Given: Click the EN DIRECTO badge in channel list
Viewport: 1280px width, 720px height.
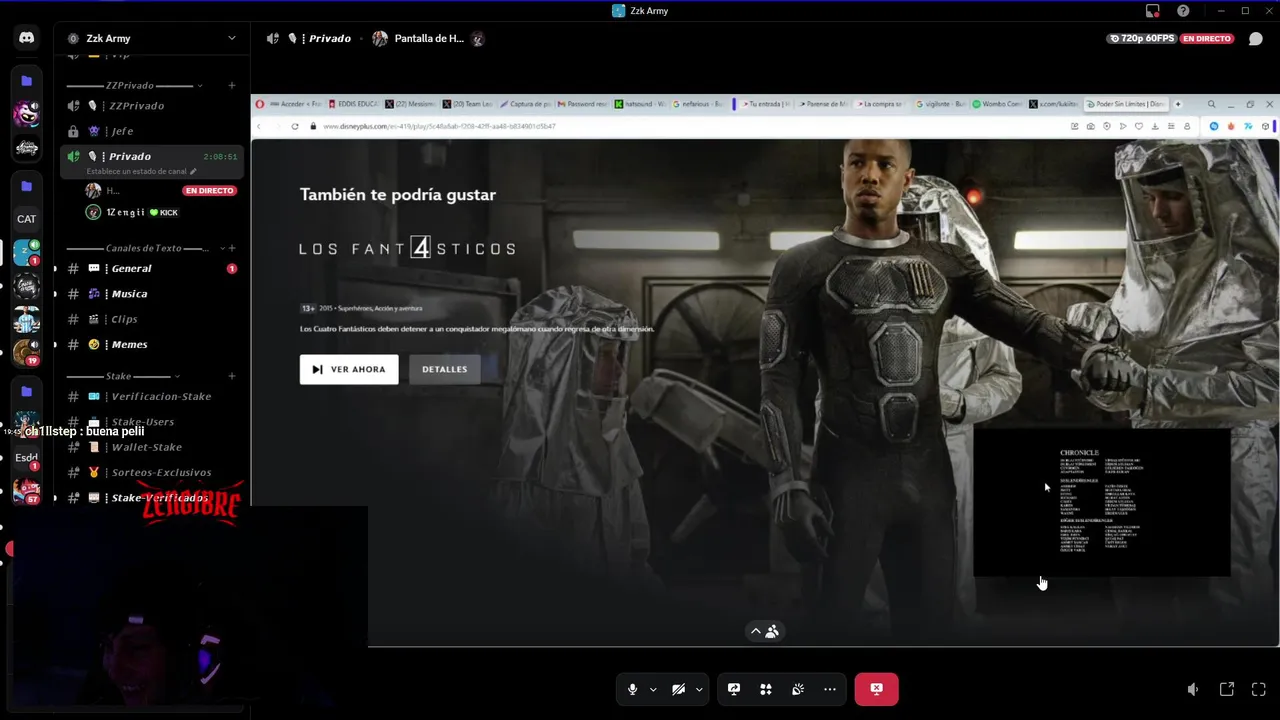Looking at the screenshot, I should (x=209, y=190).
